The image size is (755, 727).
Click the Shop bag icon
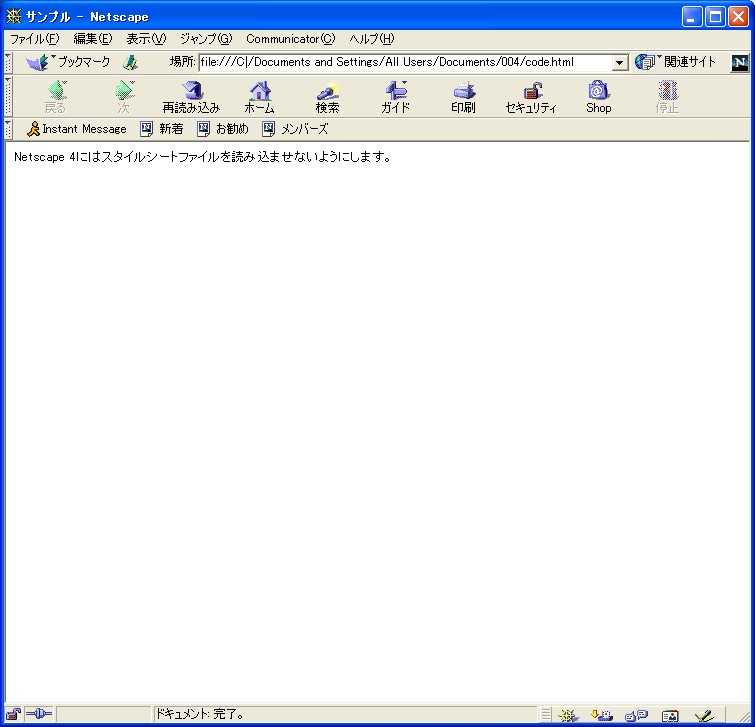[x=599, y=91]
